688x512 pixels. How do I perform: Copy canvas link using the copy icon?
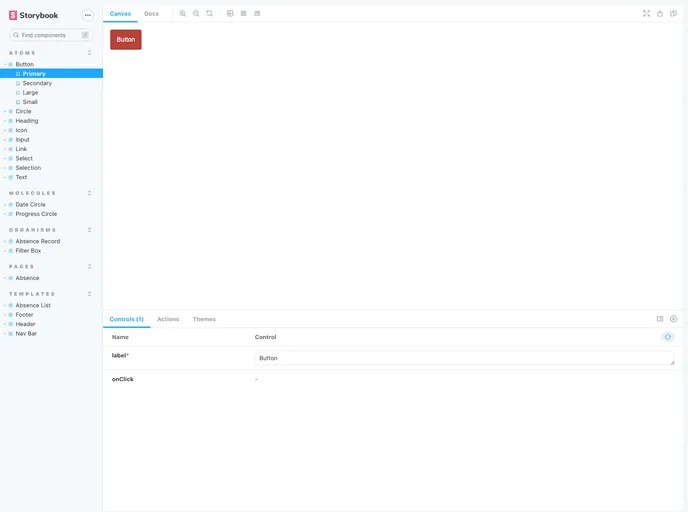pos(673,13)
